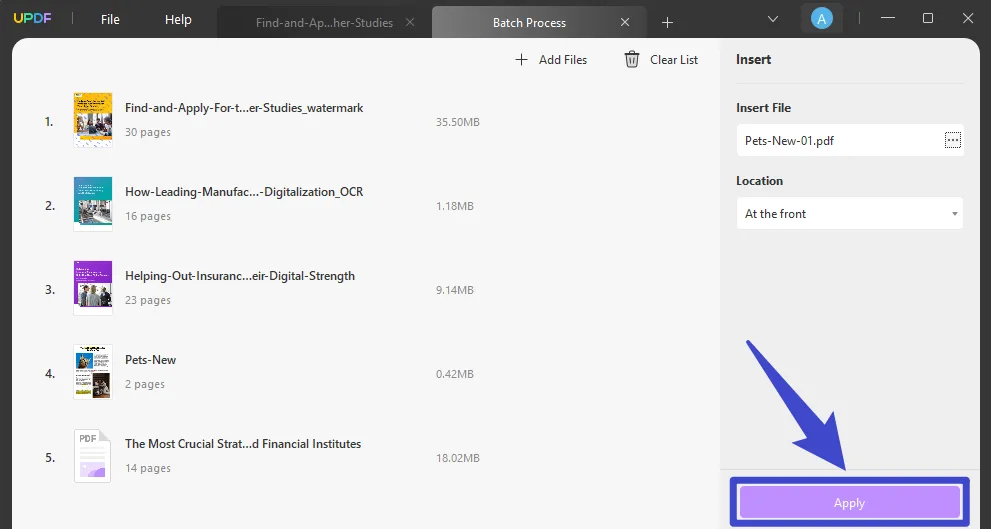Click the Add Files plus icon
The image size is (991, 529).
(x=521, y=60)
